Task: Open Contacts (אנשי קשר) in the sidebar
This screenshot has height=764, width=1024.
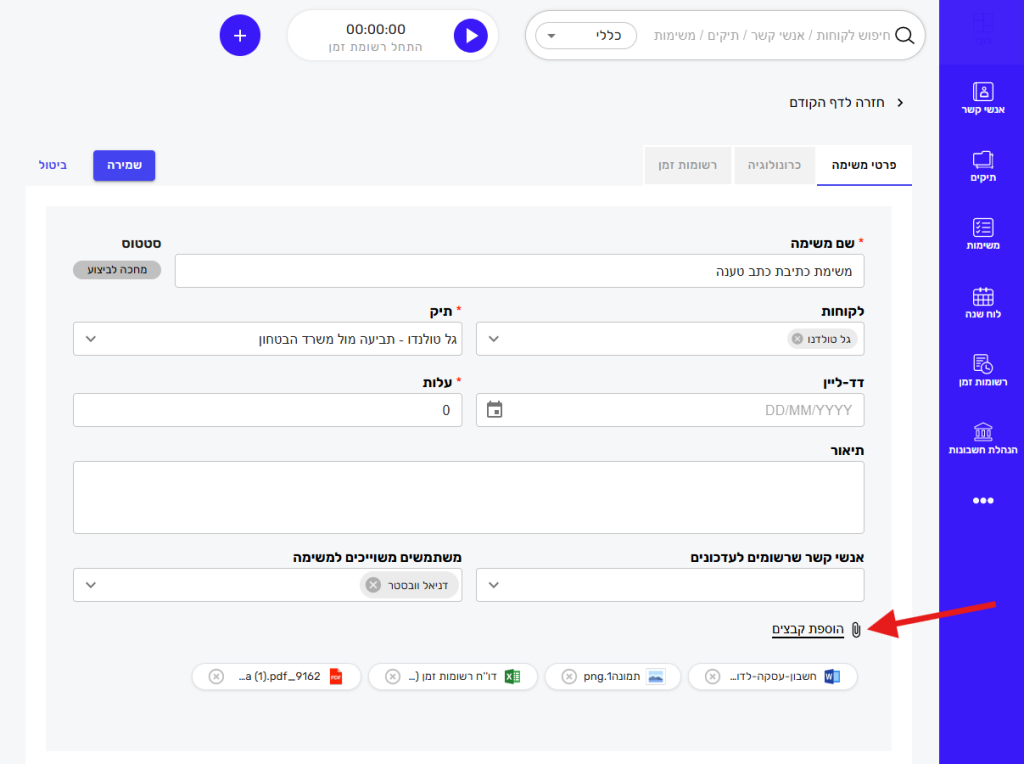Action: [982, 97]
